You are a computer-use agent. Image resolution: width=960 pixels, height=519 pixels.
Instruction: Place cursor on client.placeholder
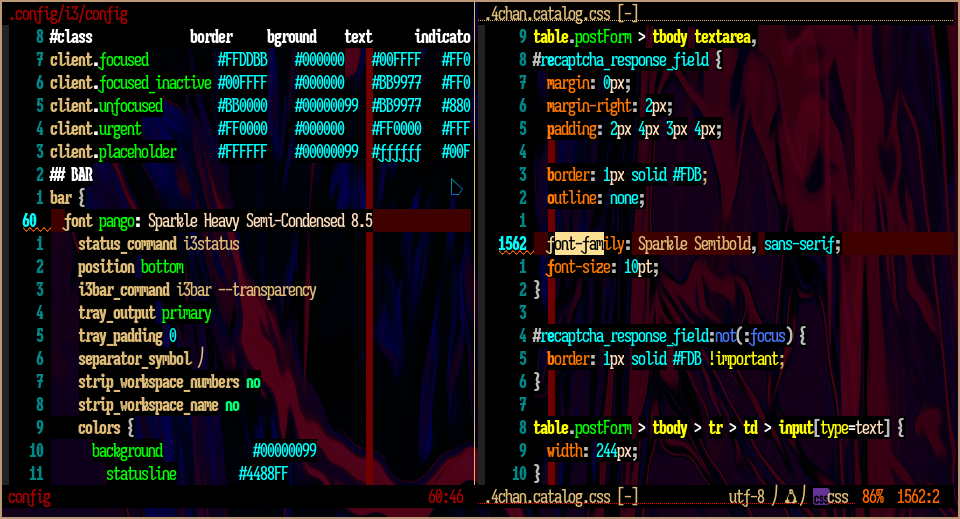point(113,152)
